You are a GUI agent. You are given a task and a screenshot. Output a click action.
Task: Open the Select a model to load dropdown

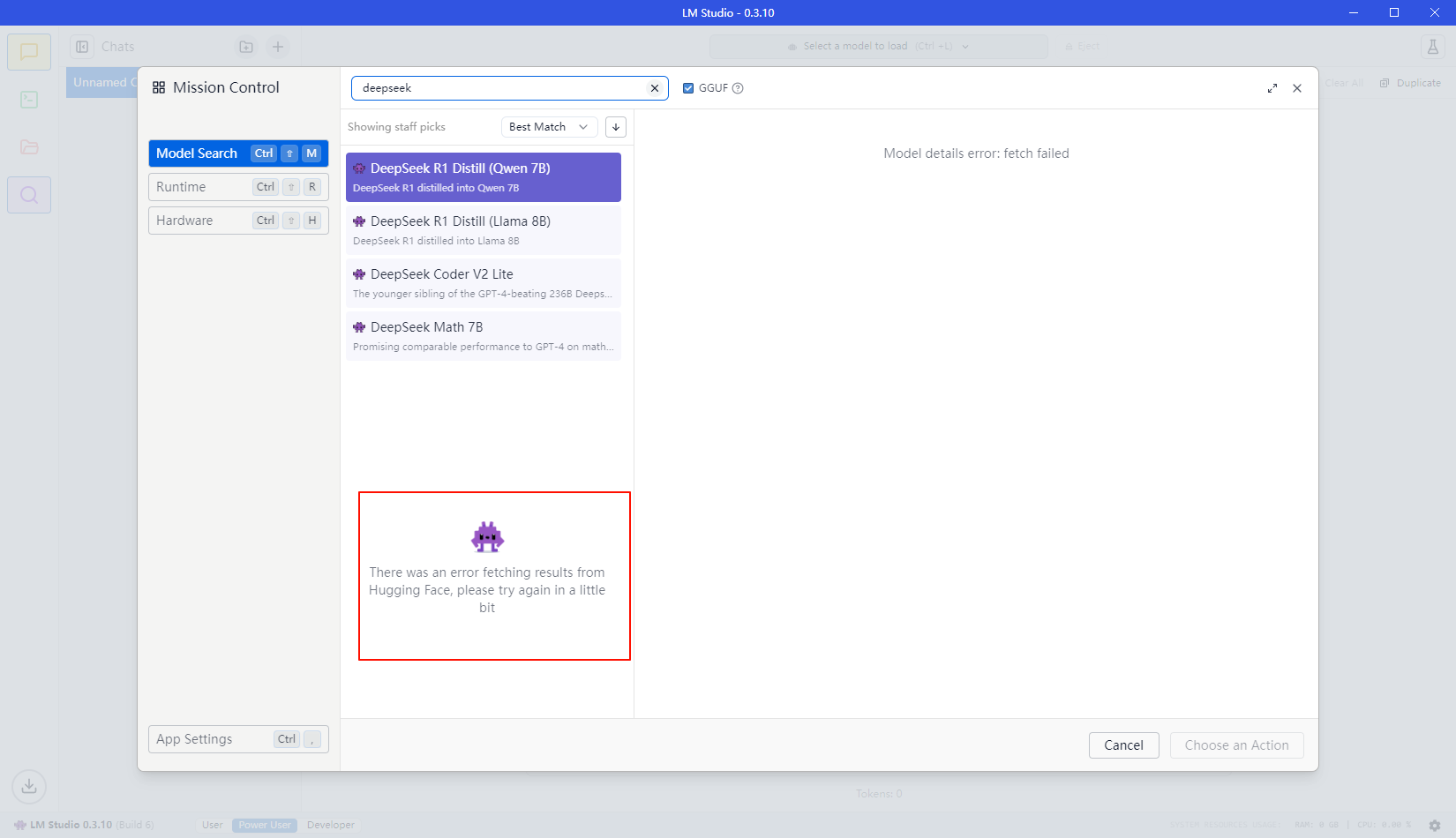coord(878,47)
